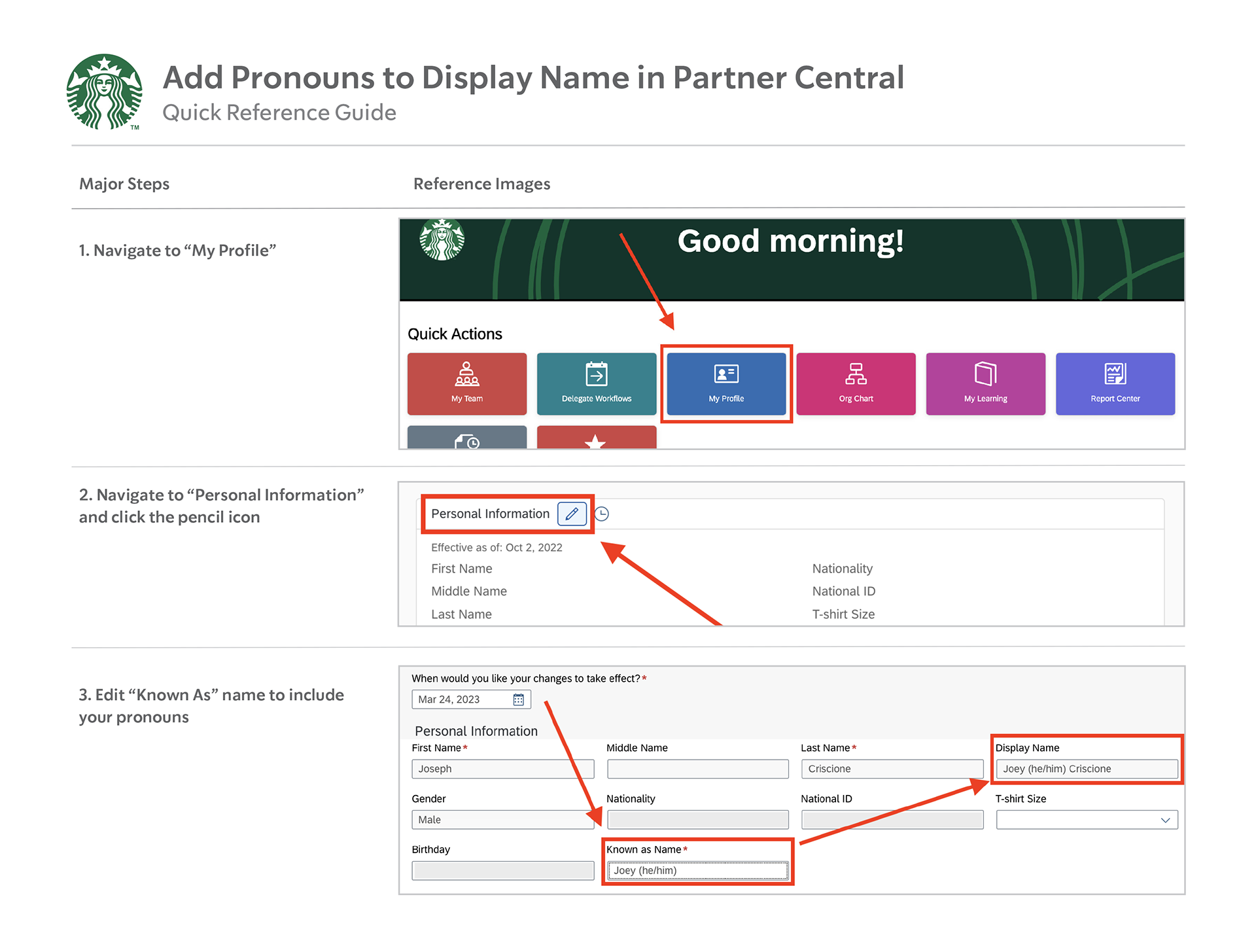Click the empty Middle Name field

click(697, 769)
